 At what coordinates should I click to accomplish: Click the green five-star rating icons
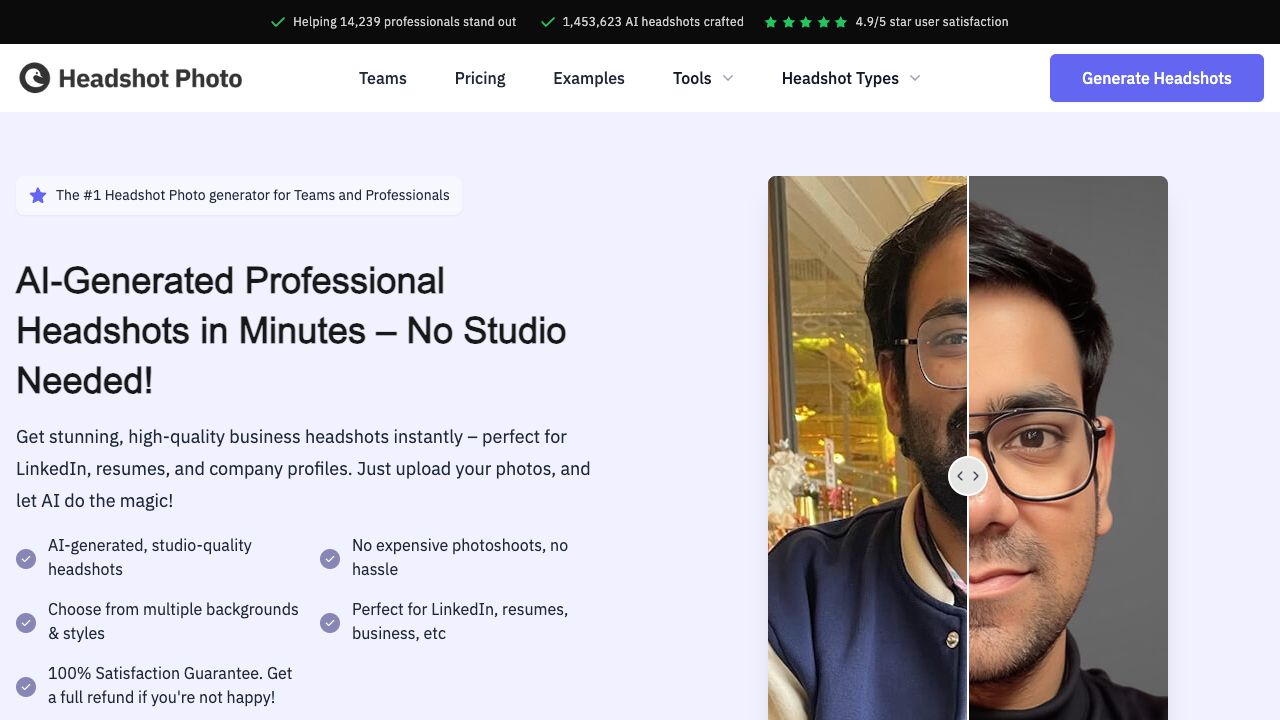coord(805,22)
